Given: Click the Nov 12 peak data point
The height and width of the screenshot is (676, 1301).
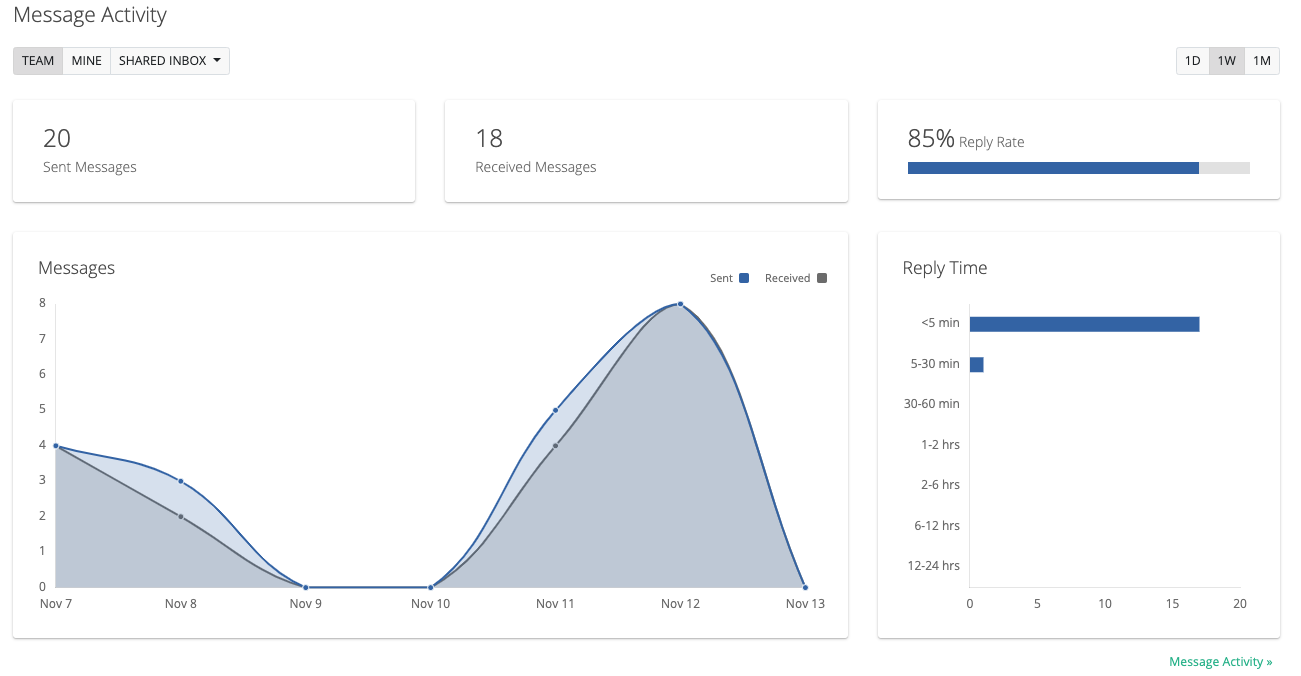Looking at the screenshot, I should click(x=680, y=304).
